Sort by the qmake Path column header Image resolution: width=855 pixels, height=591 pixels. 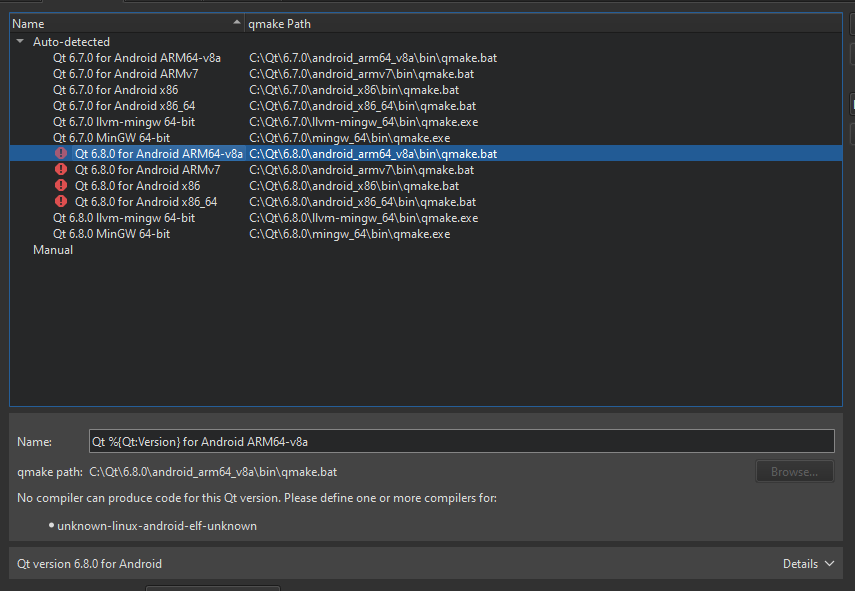pyautogui.click(x=543, y=23)
